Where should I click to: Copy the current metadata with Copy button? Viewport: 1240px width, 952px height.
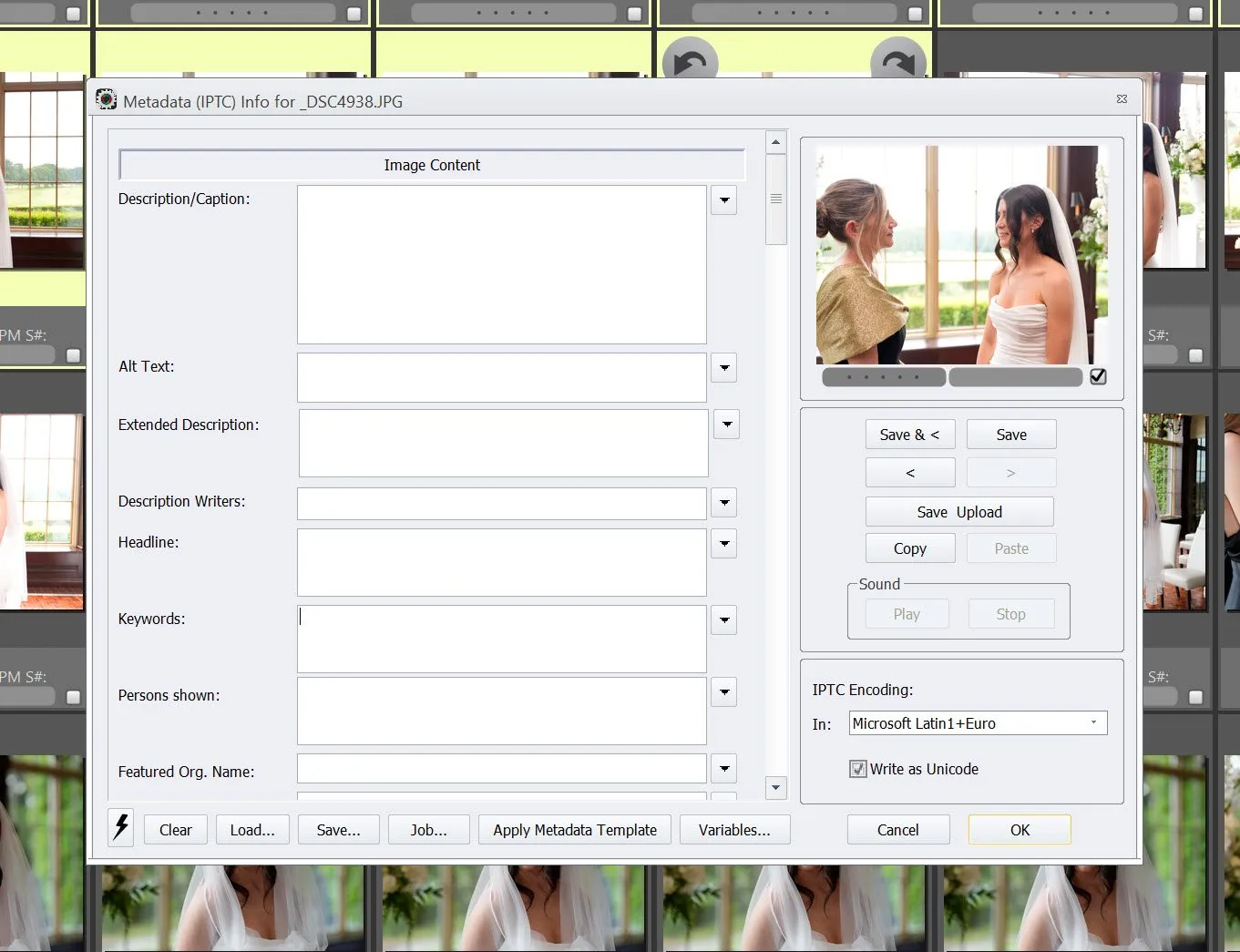(x=909, y=548)
